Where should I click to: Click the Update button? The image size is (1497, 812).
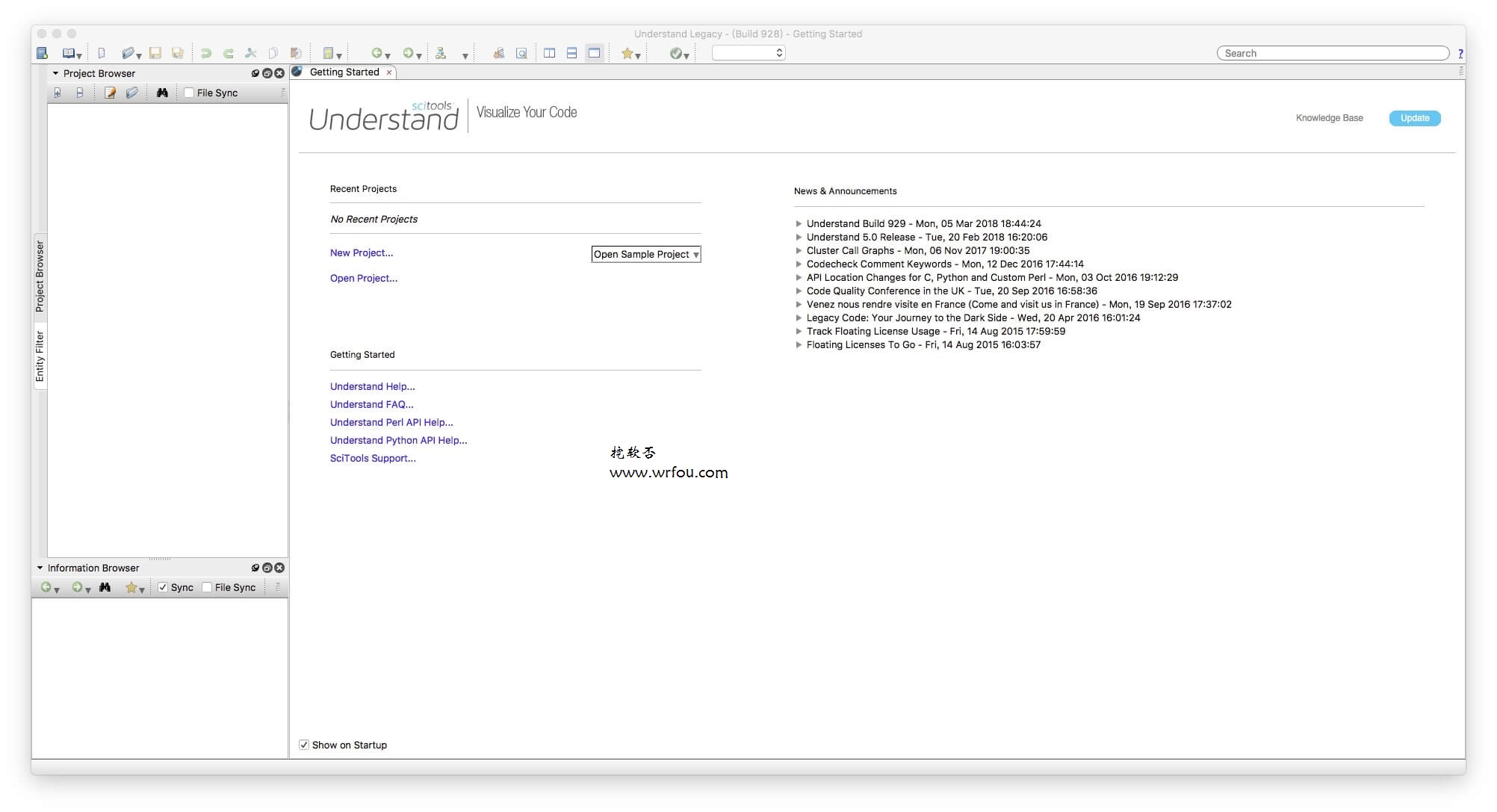tap(1414, 118)
